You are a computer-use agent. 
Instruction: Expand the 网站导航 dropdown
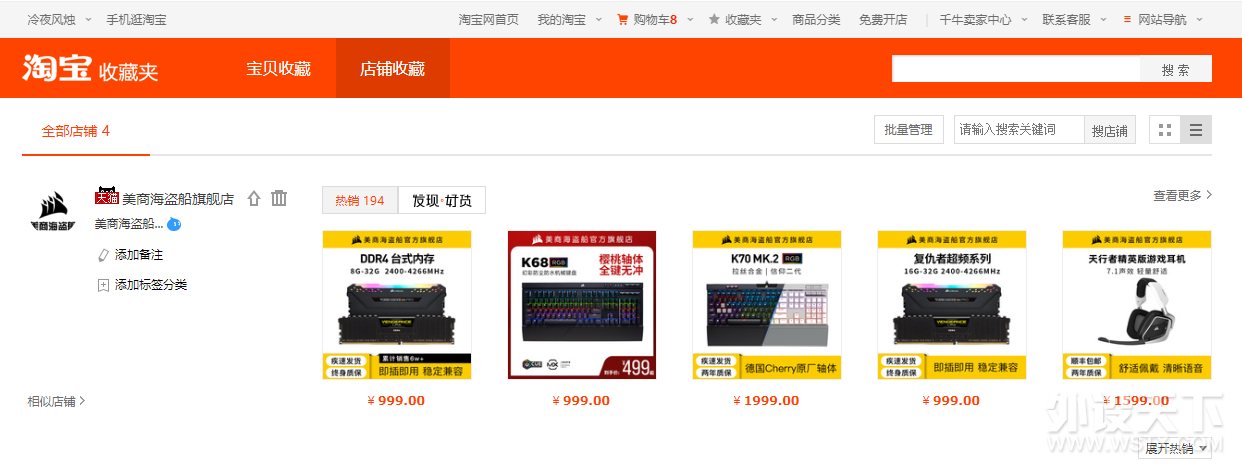point(1200,19)
